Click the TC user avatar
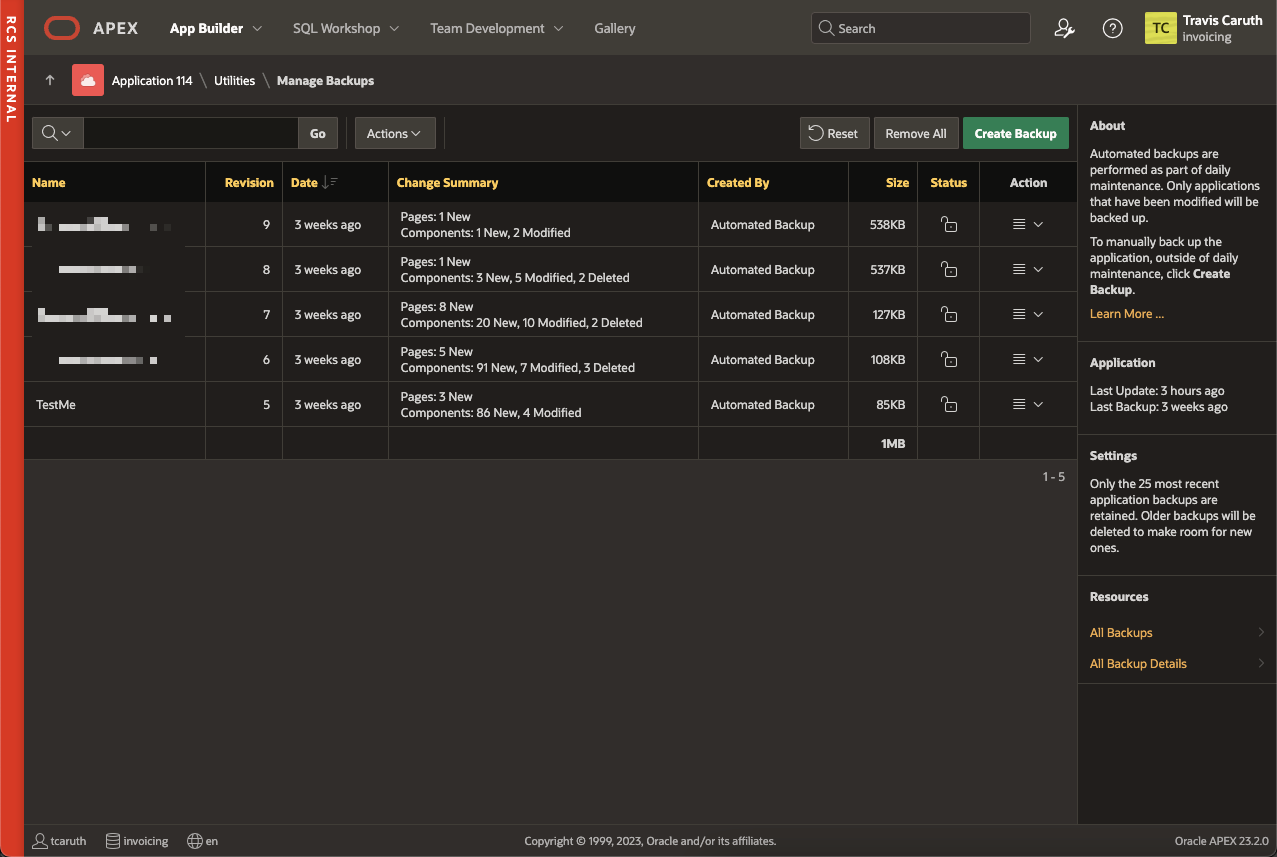Screen dimensions: 1277x857 point(1161,28)
